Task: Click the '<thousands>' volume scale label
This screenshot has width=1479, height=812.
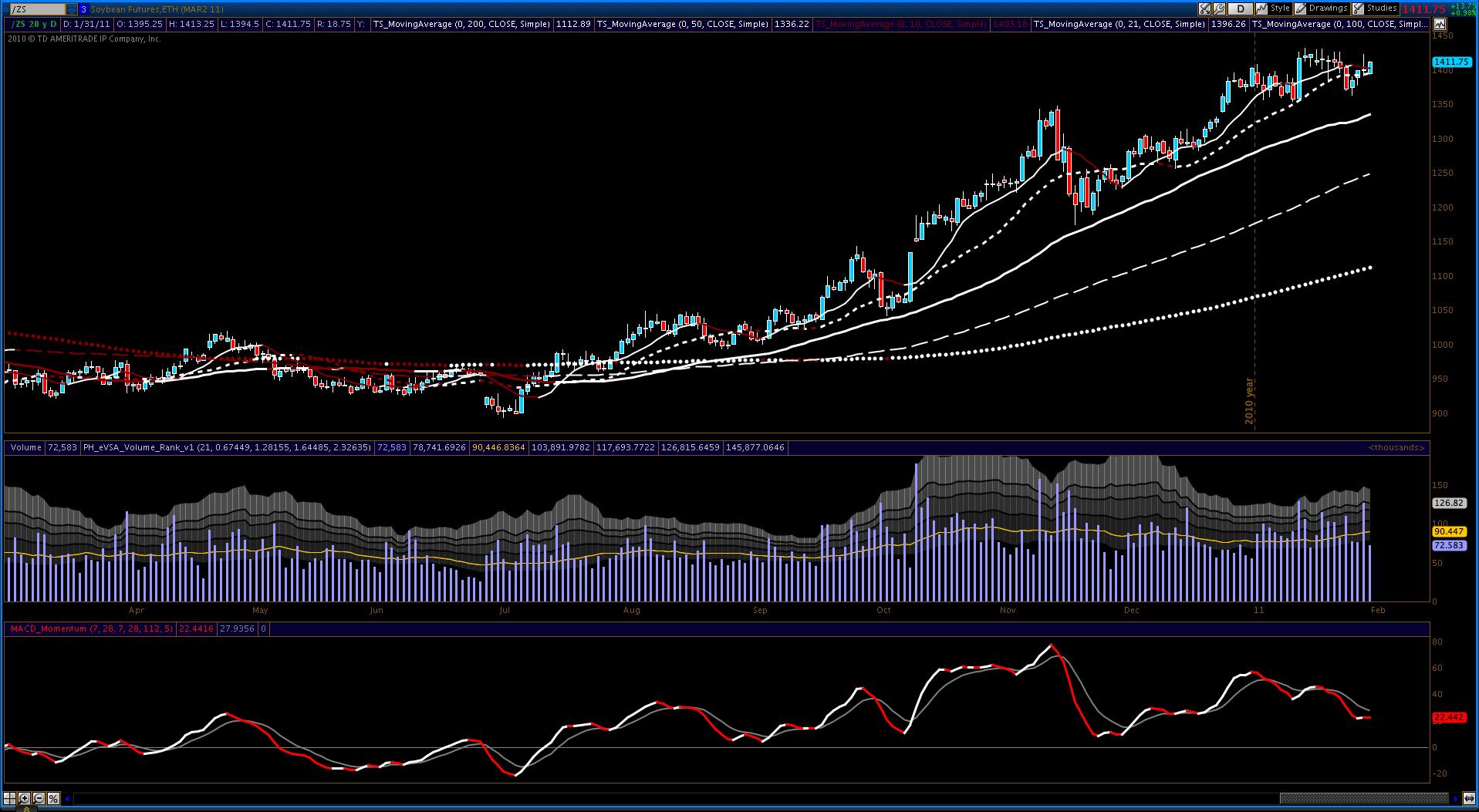Action: click(1396, 447)
